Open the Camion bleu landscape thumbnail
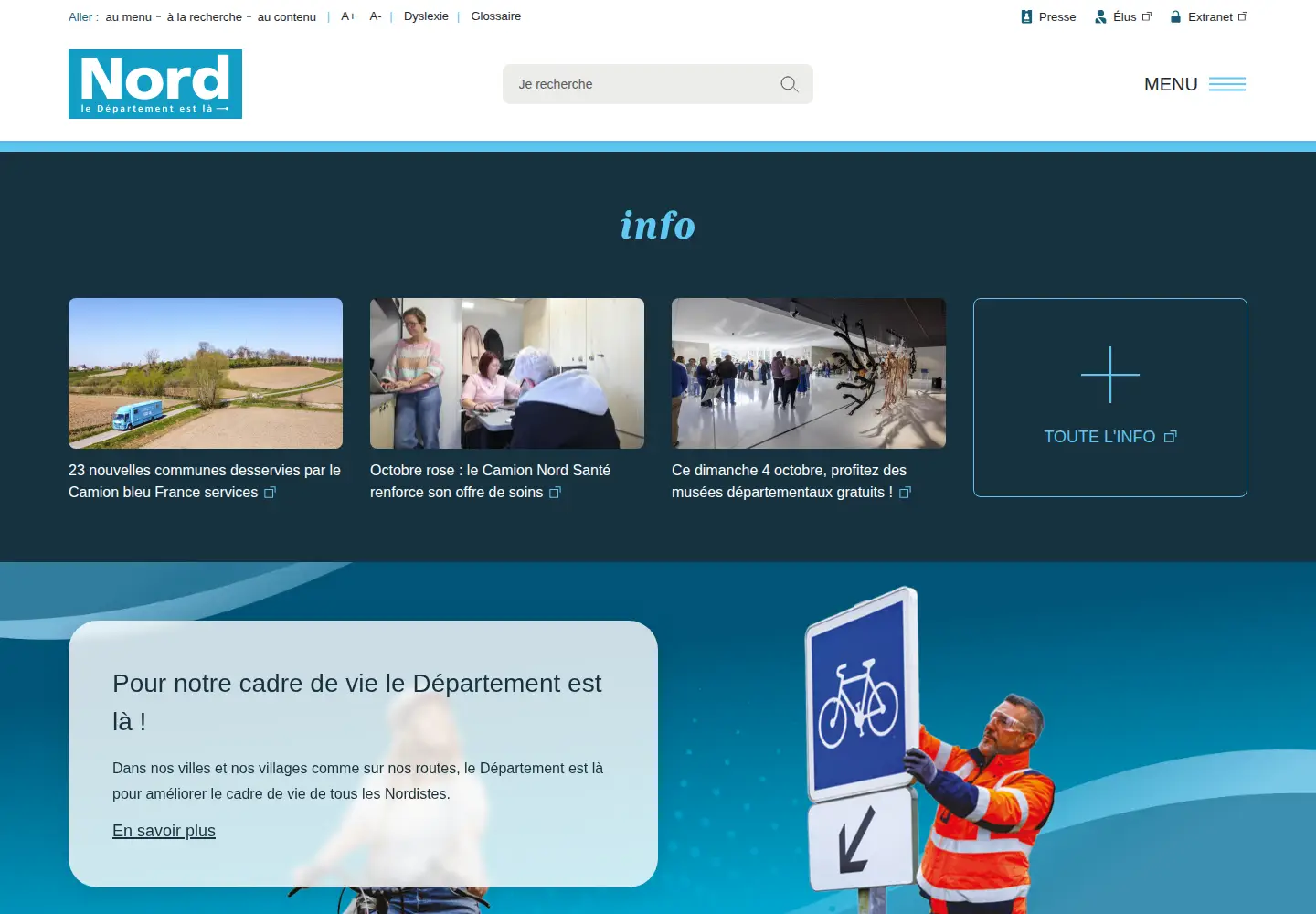This screenshot has width=1316, height=914. click(206, 373)
